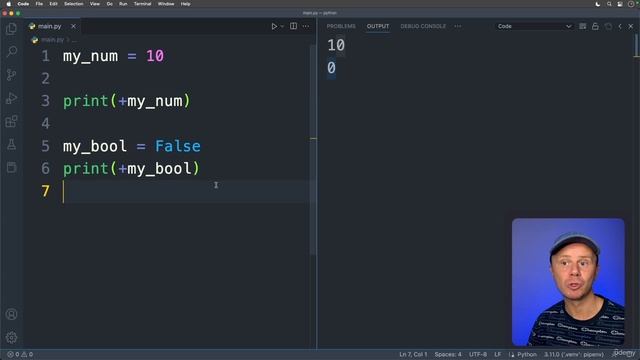Clear the output panel
The height and width of the screenshot is (360, 640).
tap(582, 26)
